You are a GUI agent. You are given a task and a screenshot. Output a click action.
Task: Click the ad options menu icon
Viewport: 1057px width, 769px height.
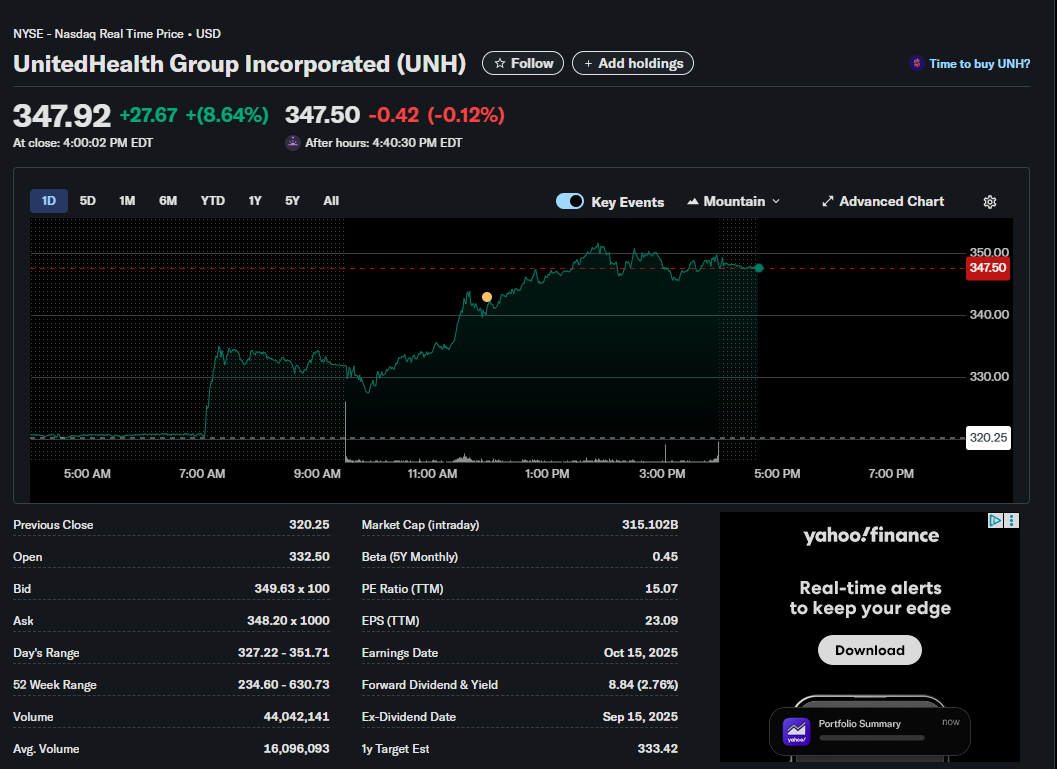1011,520
